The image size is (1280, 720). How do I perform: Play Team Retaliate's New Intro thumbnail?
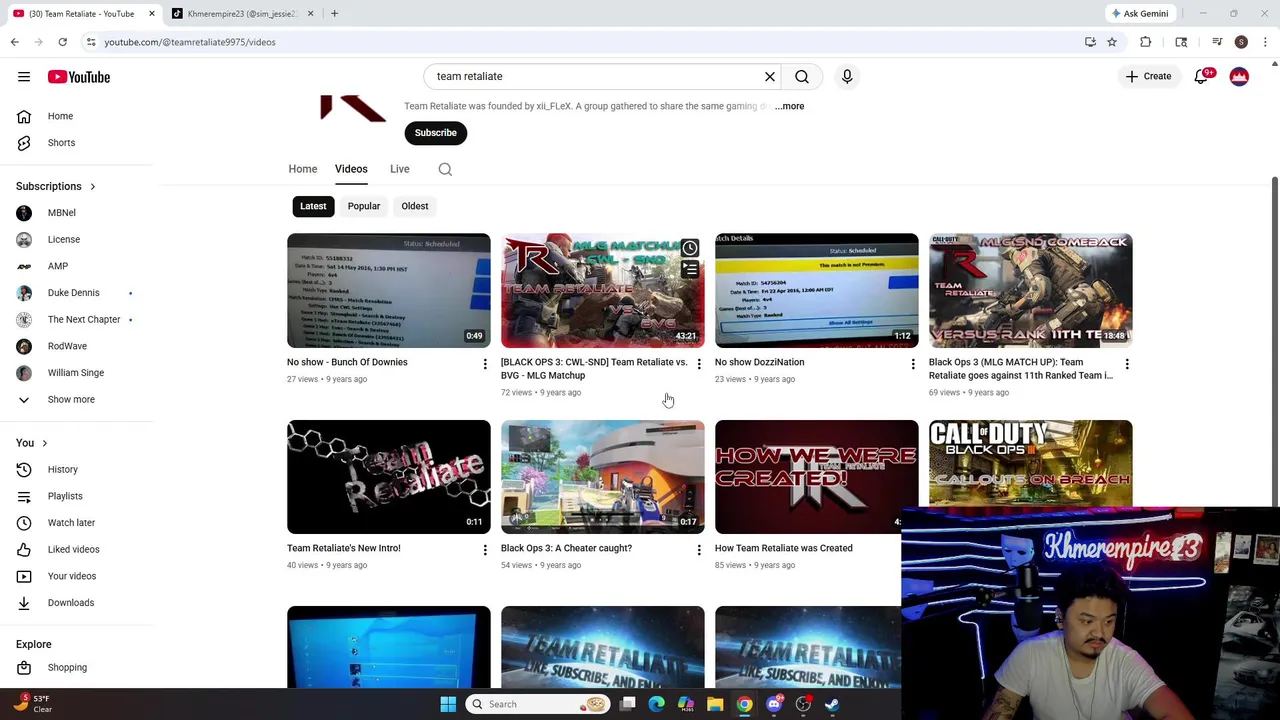pos(389,477)
